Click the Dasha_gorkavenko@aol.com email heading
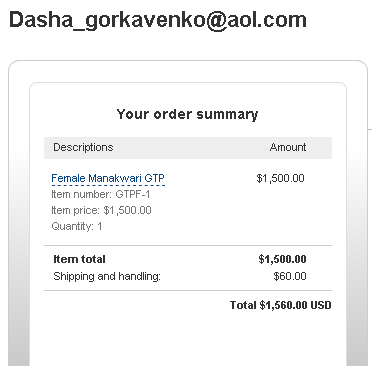Viewport: 372px width, 366px height. [x=158, y=20]
